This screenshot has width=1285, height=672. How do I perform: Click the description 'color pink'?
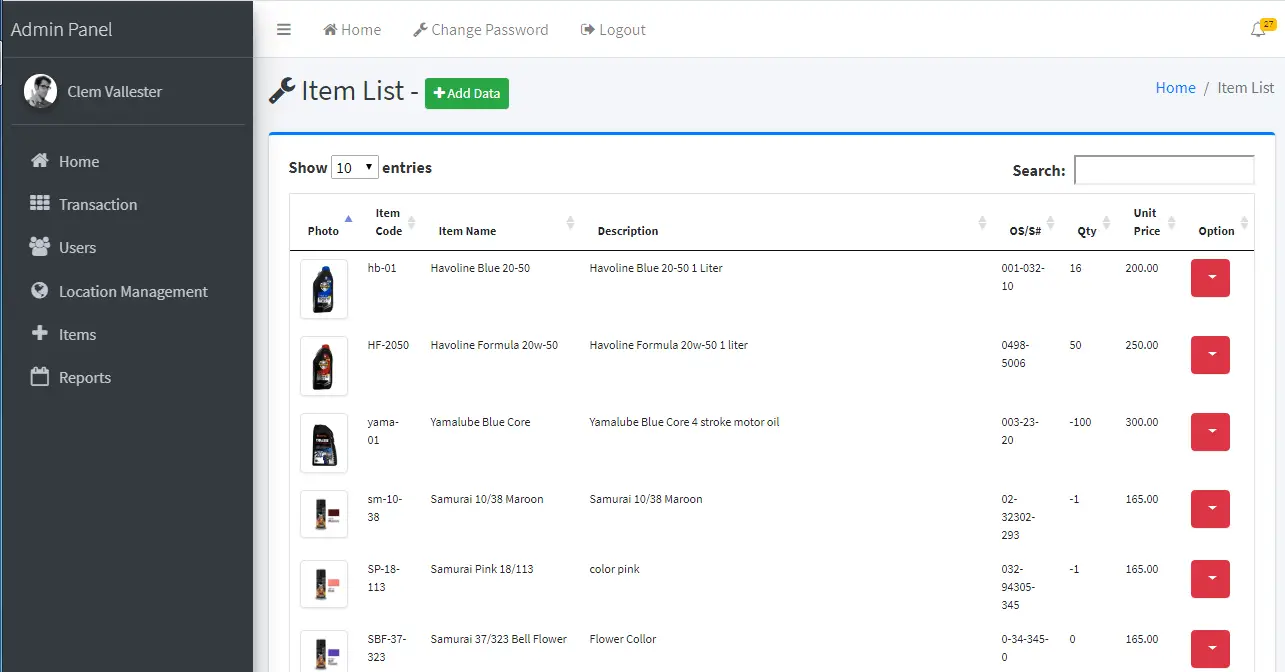tap(614, 569)
